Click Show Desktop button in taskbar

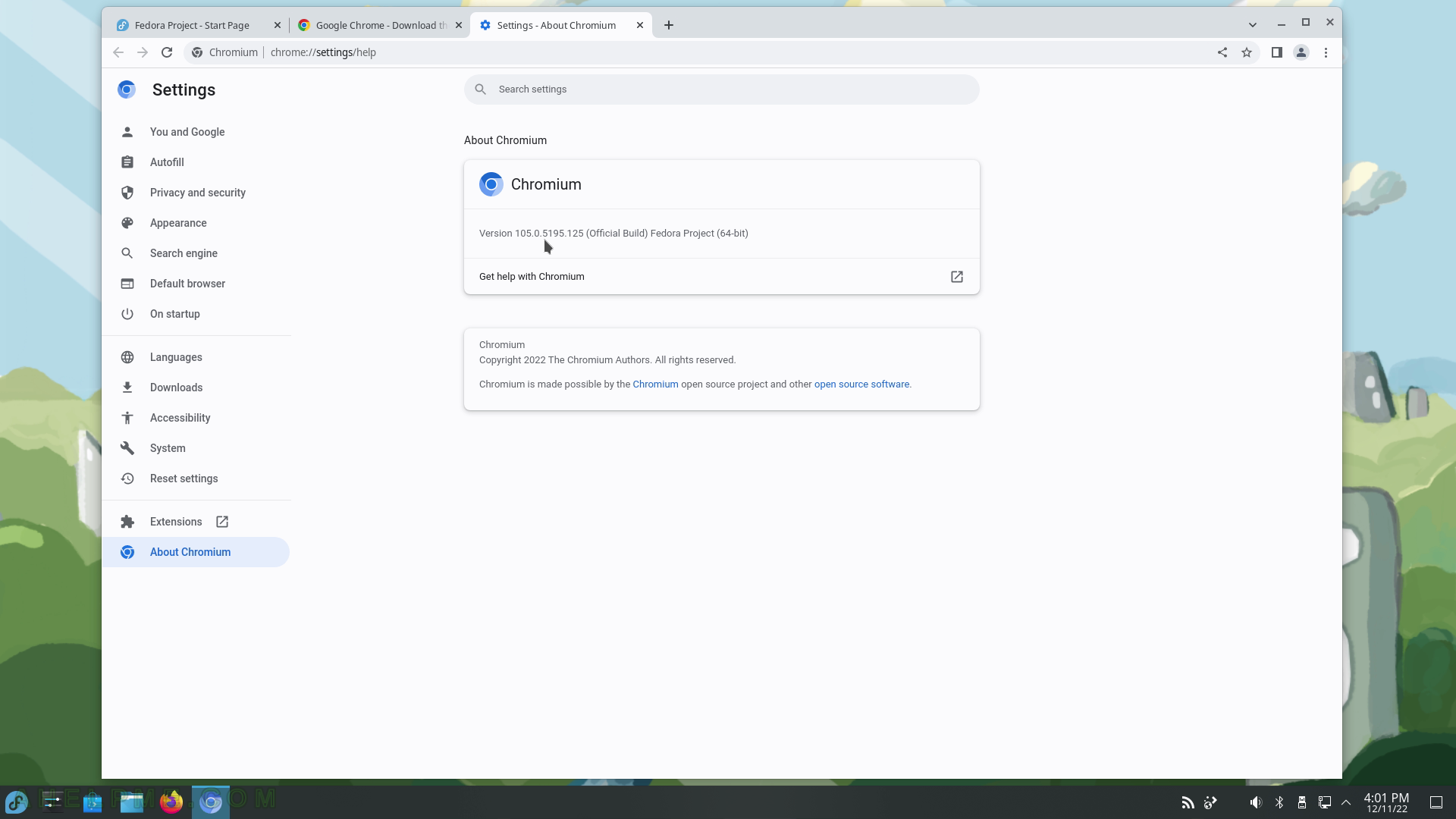point(1436,802)
